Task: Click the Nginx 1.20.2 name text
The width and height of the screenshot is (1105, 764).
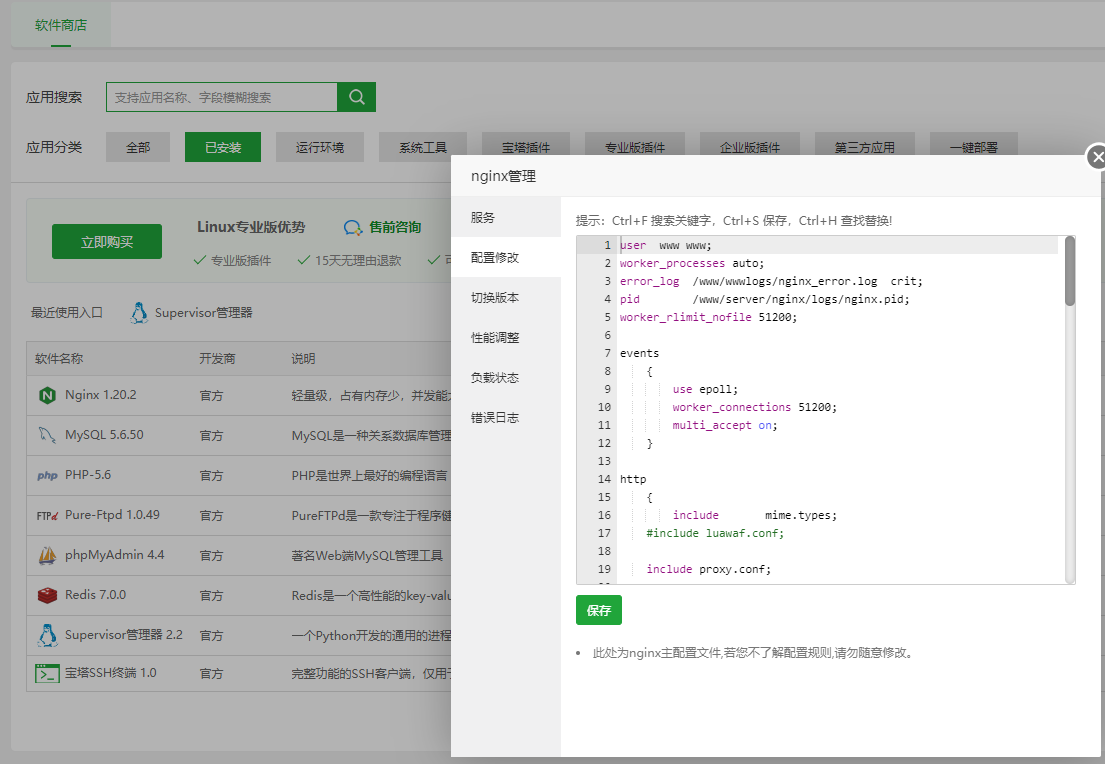Action: 101,395
